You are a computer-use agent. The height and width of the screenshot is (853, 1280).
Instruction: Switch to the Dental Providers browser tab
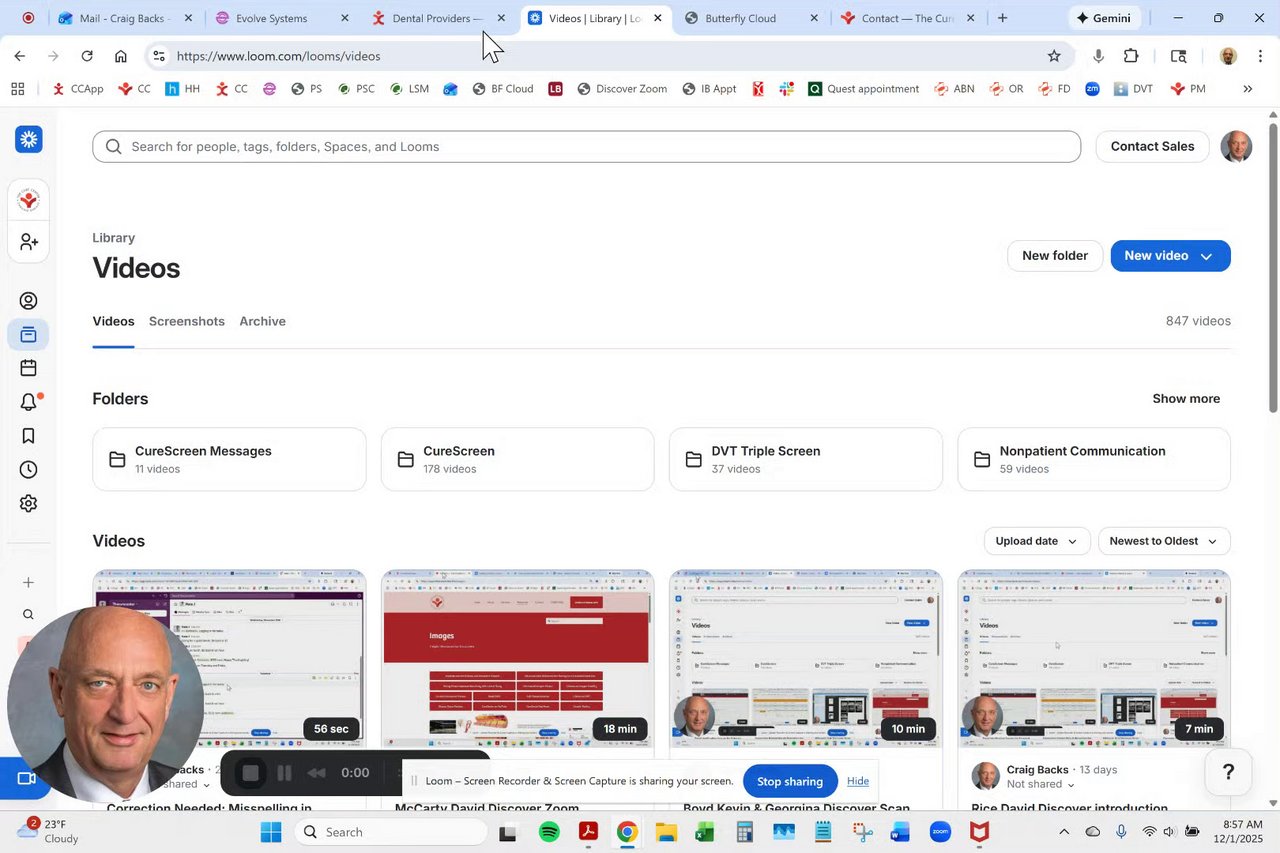coord(439,18)
